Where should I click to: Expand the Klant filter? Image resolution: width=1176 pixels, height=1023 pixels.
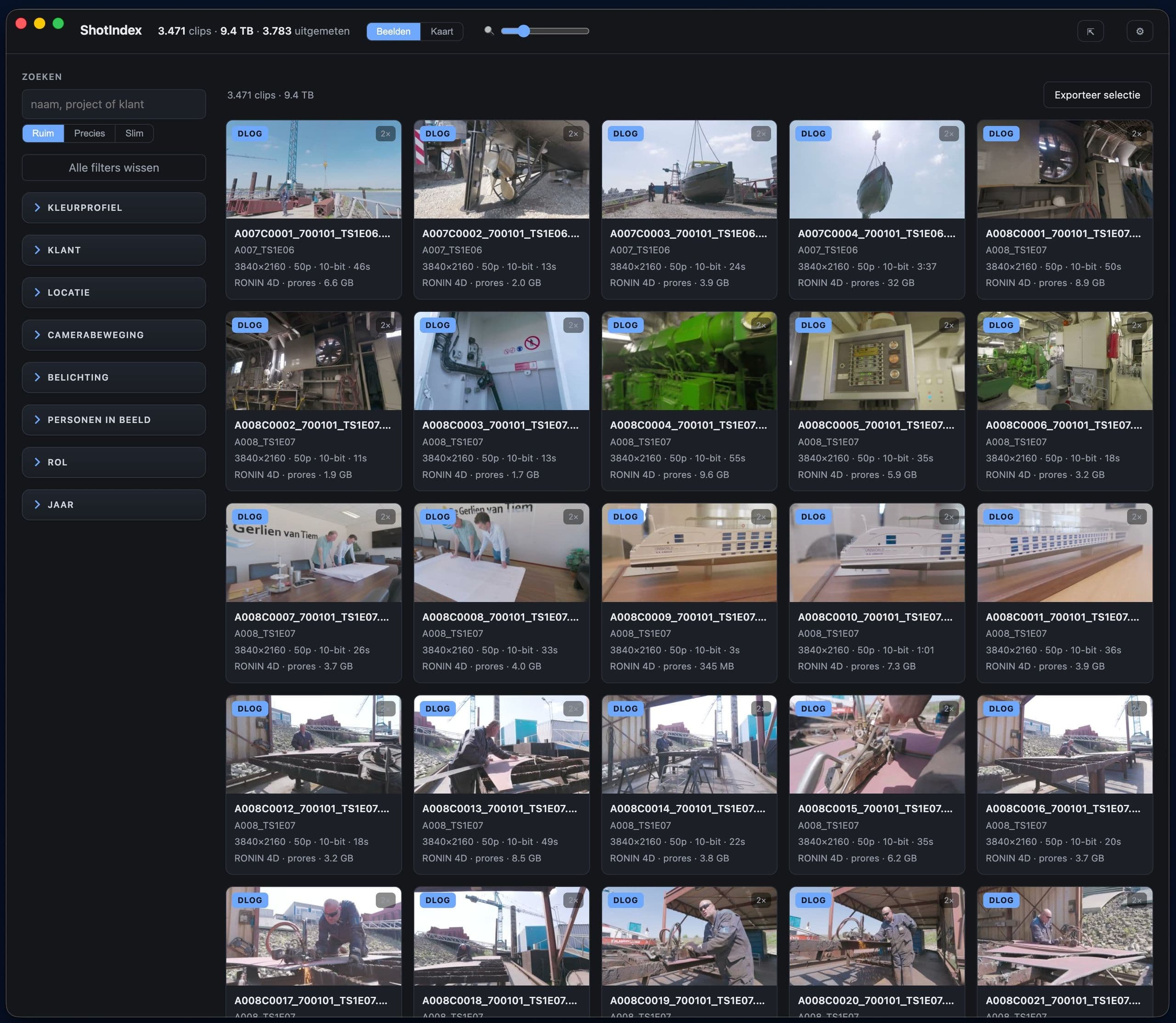[x=113, y=250]
